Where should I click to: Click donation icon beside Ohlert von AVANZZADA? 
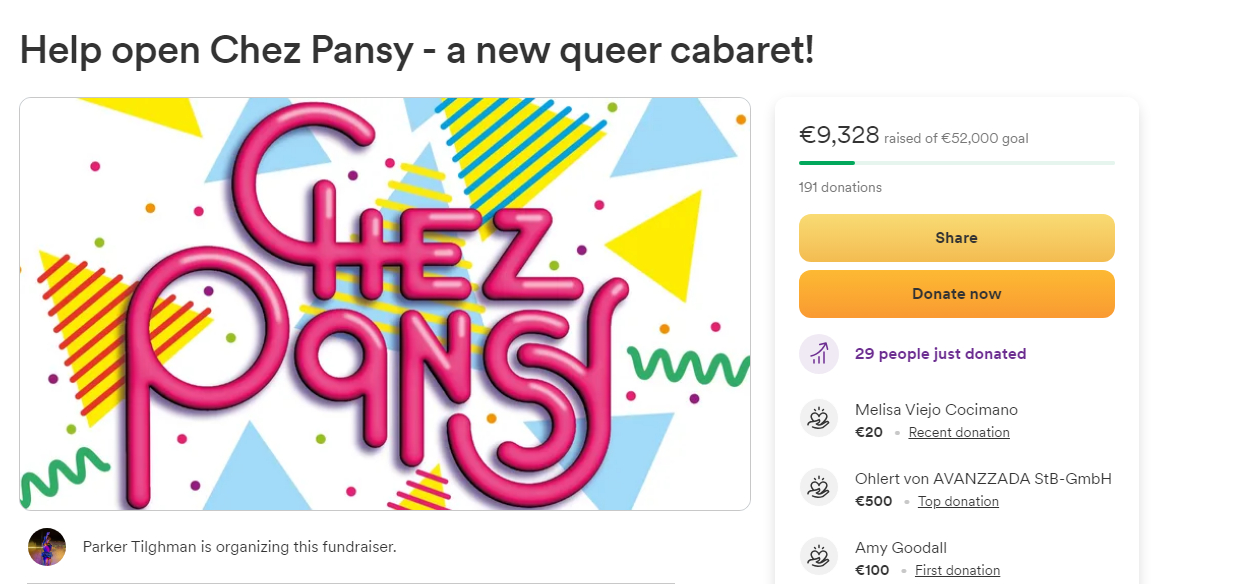818,488
